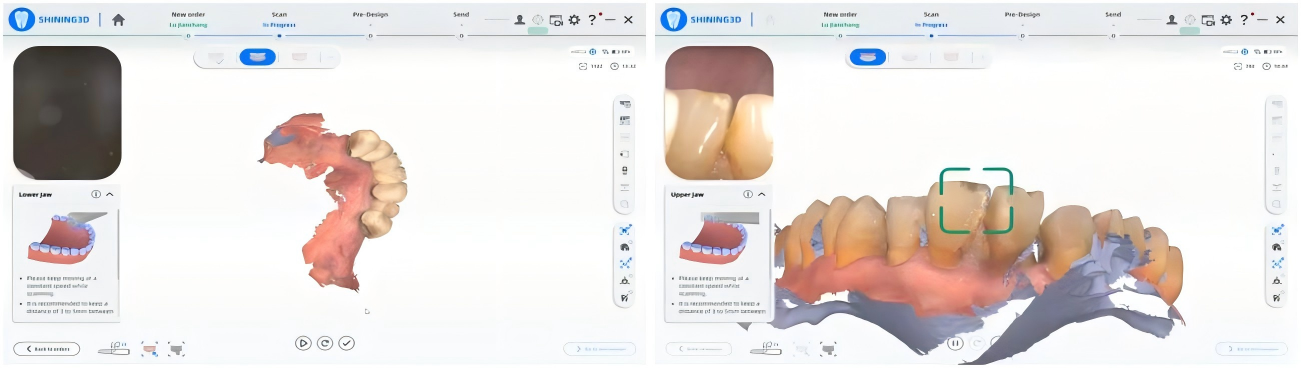Viewport: 1301px width, 368px height.
Task: Click the camera preview thumbnail, left window
Action: pyautogui.click(x=67, y=113)
